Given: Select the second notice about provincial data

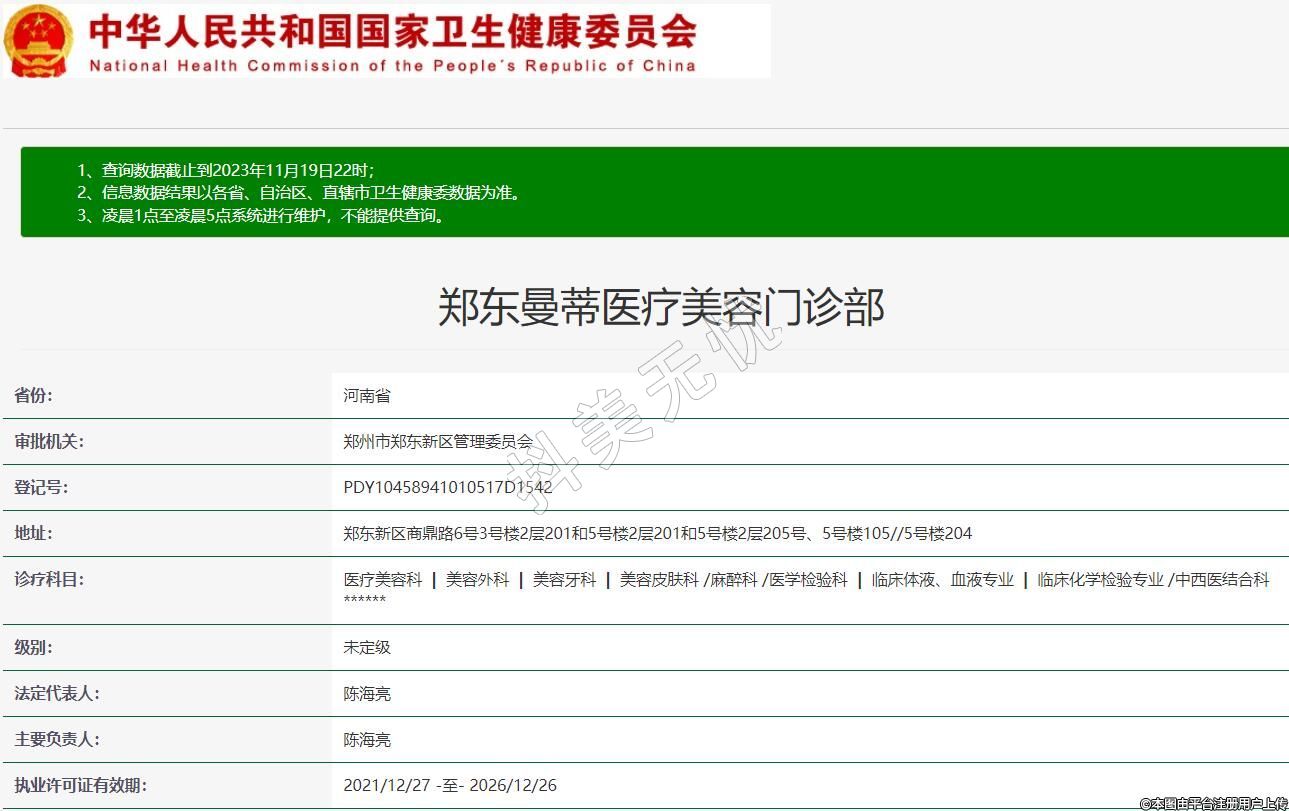Looking at the screenshot, I should (x=299, y=192).
